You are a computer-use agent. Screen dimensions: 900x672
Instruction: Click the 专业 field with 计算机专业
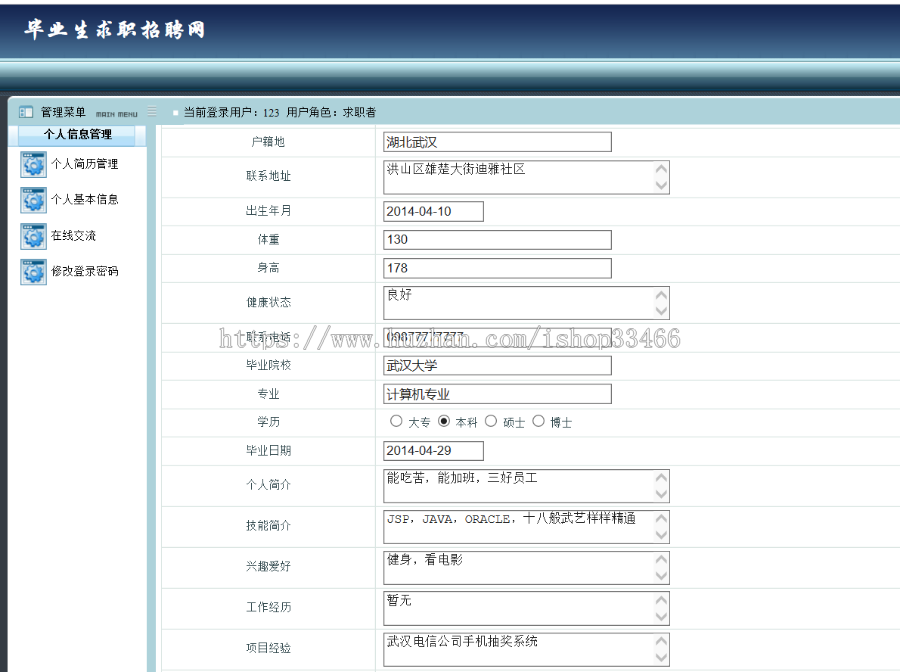(497, 394)
